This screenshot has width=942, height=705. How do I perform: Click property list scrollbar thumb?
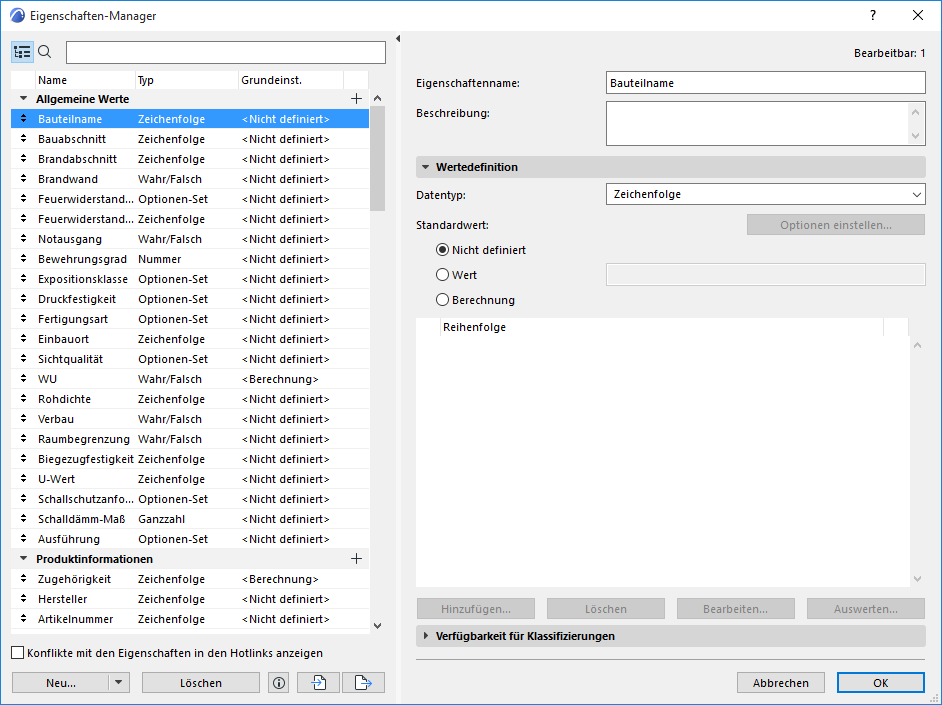point(377,159)
